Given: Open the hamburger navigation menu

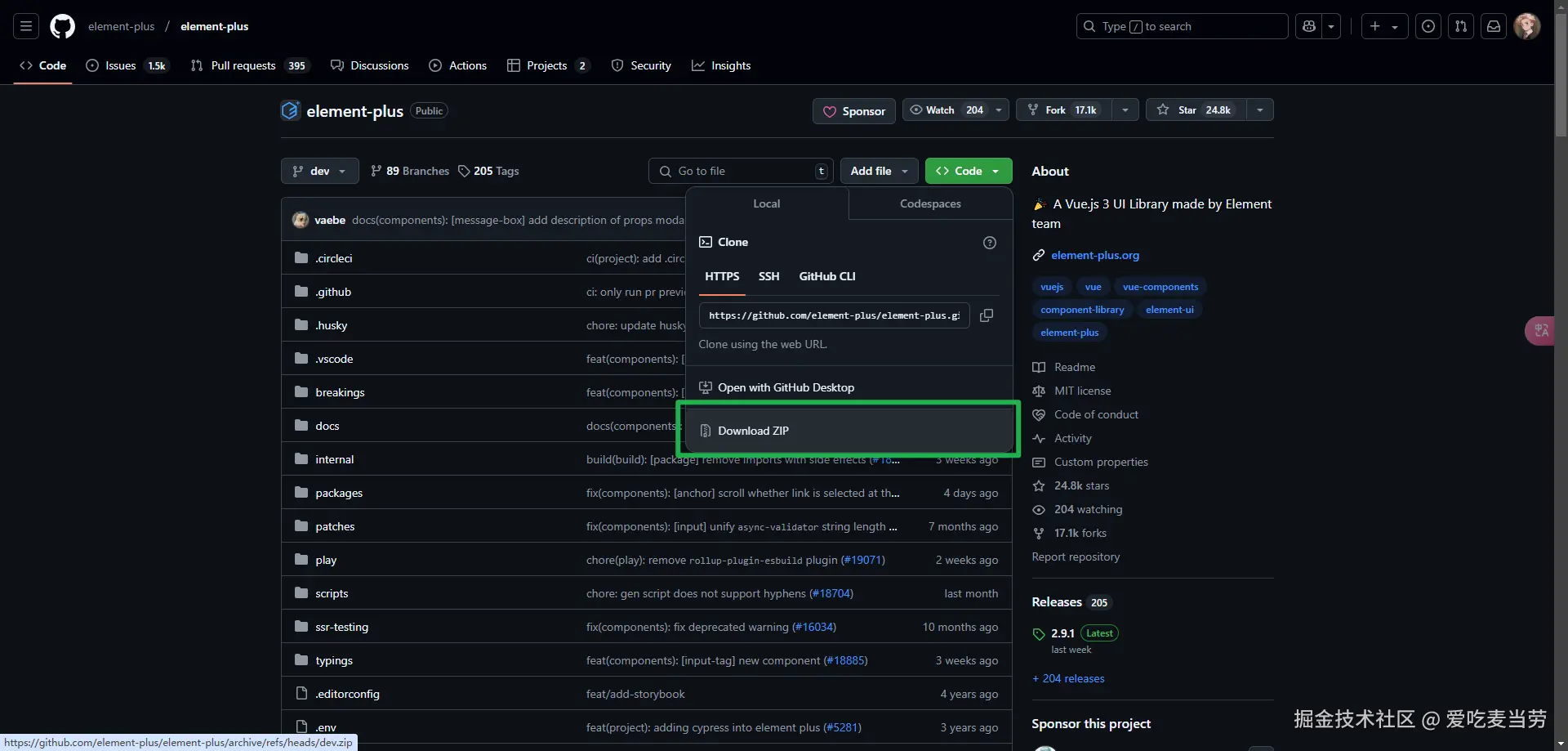Looking at the screenshot, I should [26, 26].
